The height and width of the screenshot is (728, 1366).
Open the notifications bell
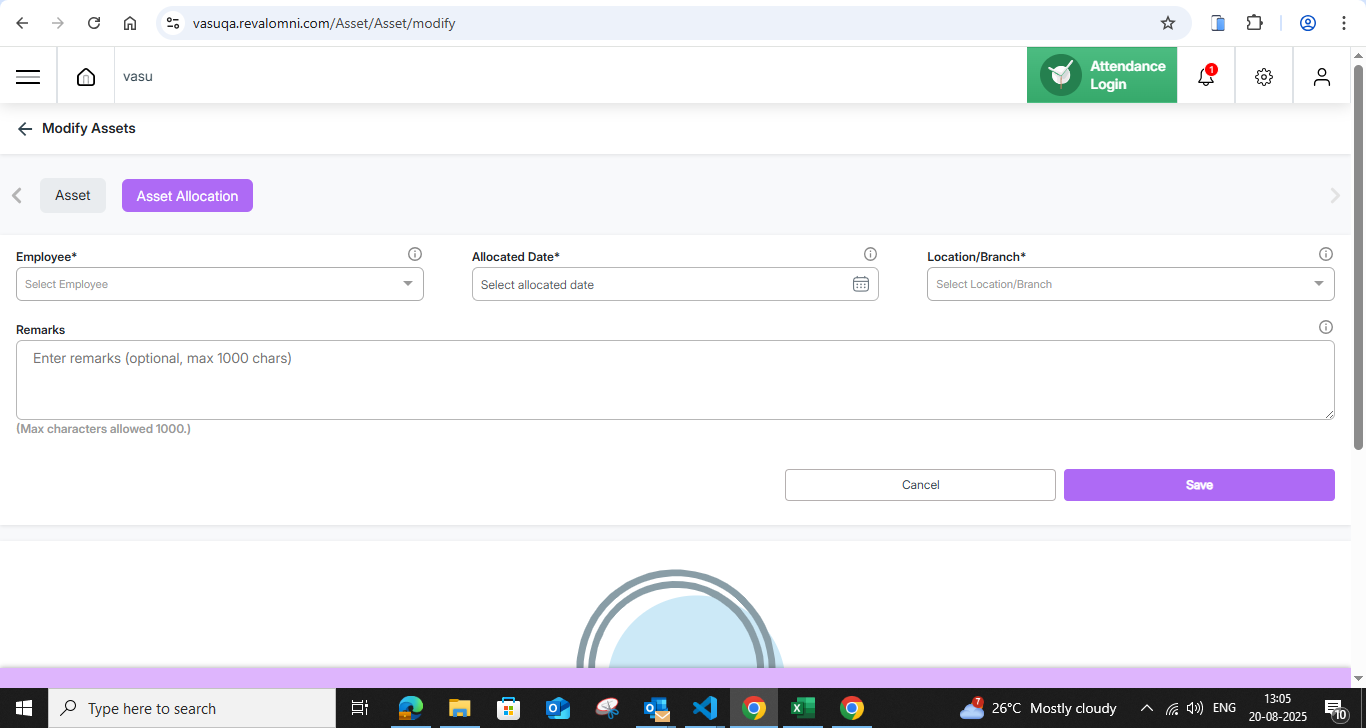click(1206, 77)
